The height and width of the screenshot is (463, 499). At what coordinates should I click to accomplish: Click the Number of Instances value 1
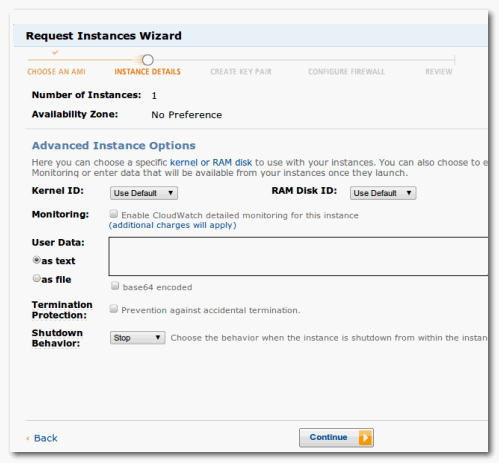pos(154,96)
